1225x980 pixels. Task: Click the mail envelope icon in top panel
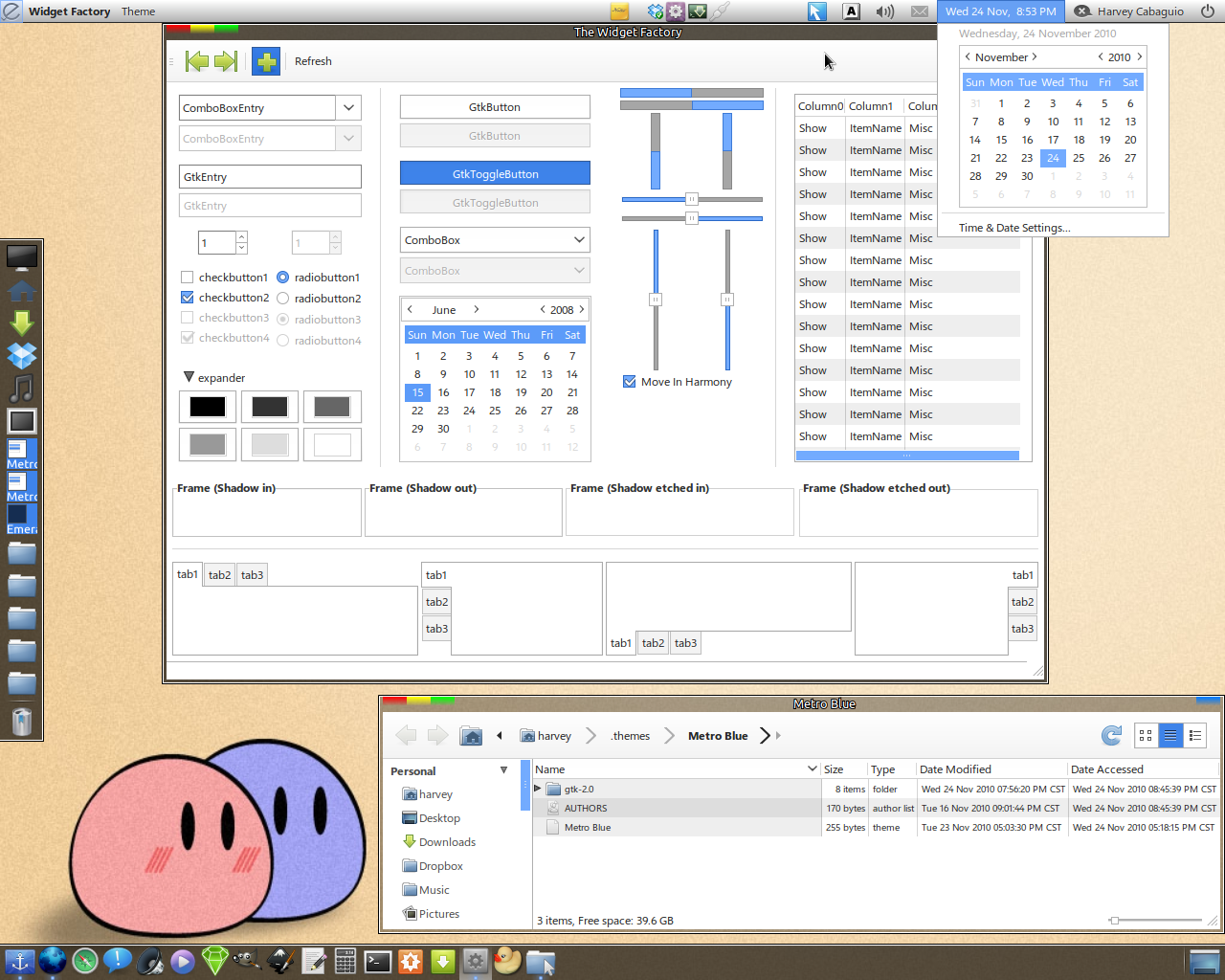pyautogui.click(x=919, y=11)
